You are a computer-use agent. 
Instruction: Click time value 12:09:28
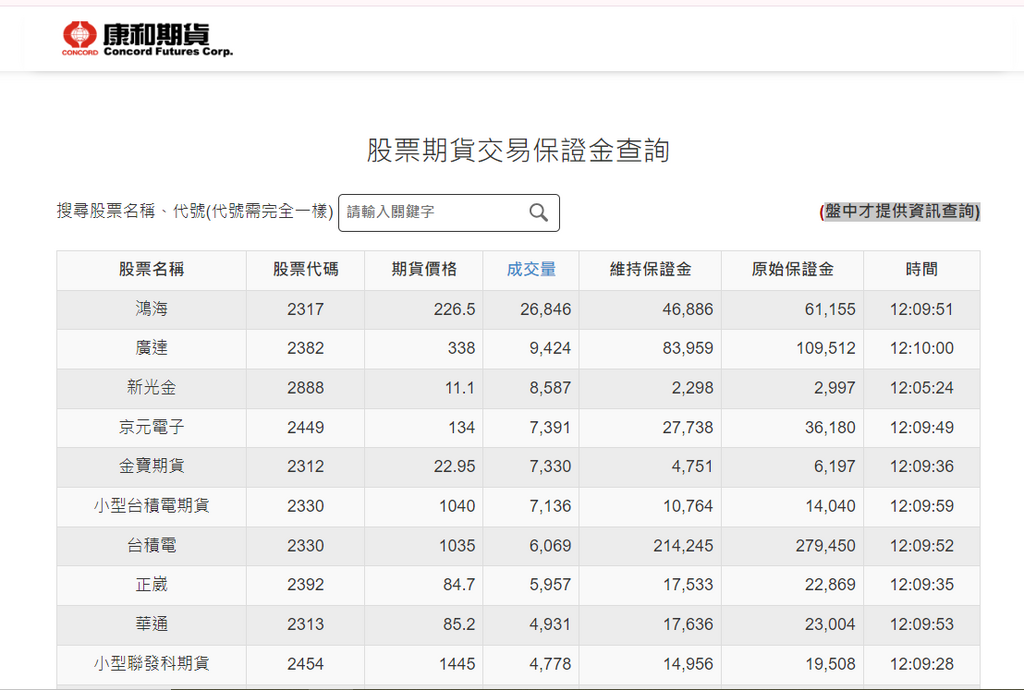coord(921,664)
